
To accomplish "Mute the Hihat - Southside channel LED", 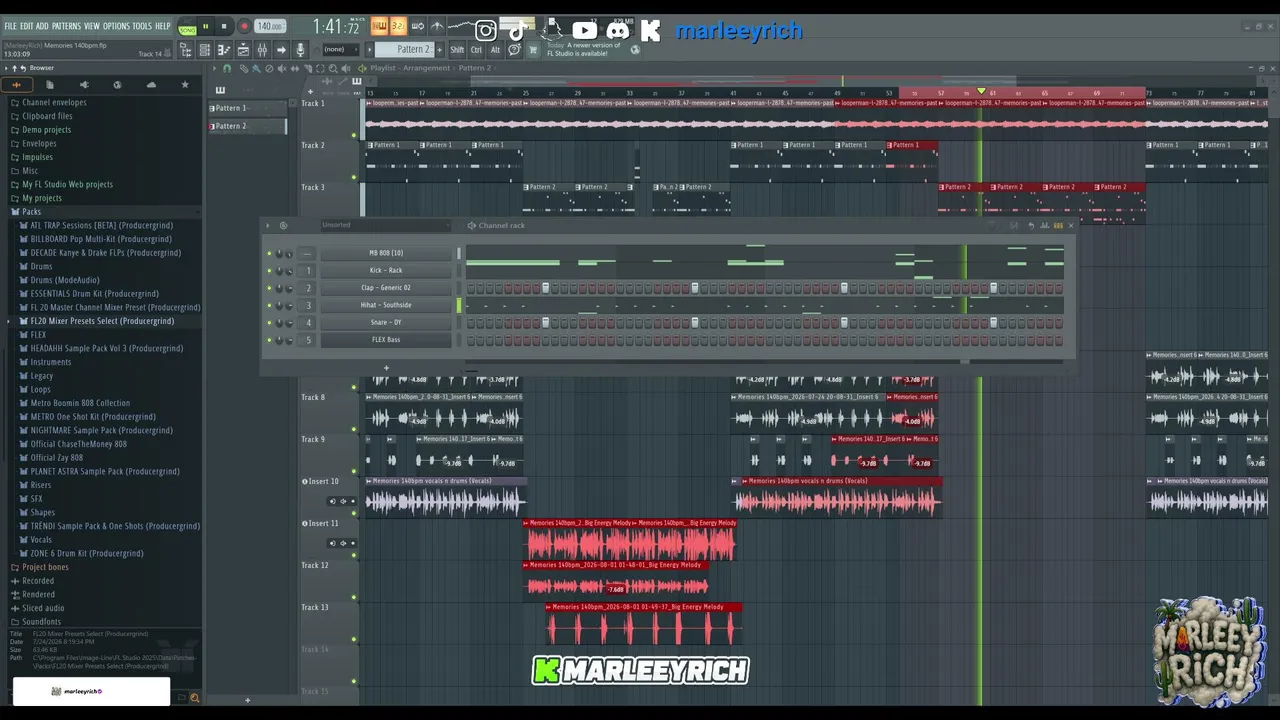I will 269,305.
